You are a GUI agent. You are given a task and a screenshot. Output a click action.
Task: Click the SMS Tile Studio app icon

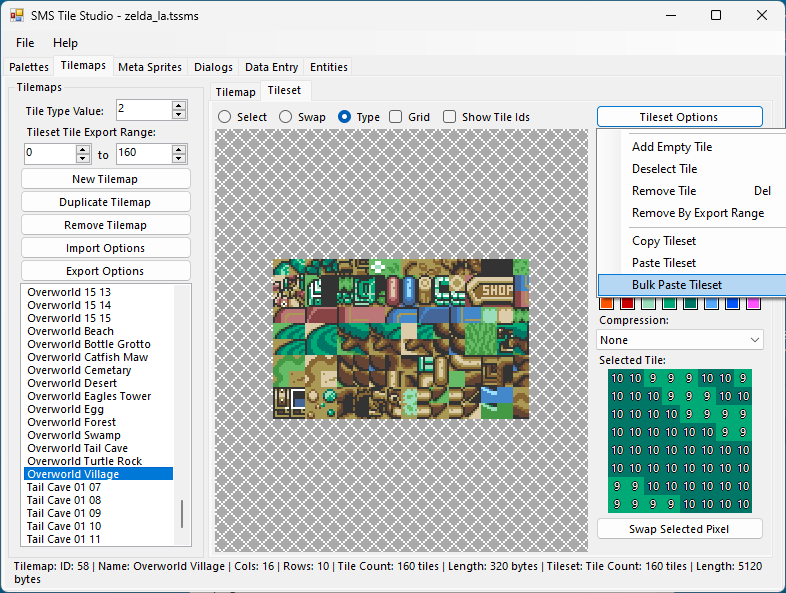(17, 16)
